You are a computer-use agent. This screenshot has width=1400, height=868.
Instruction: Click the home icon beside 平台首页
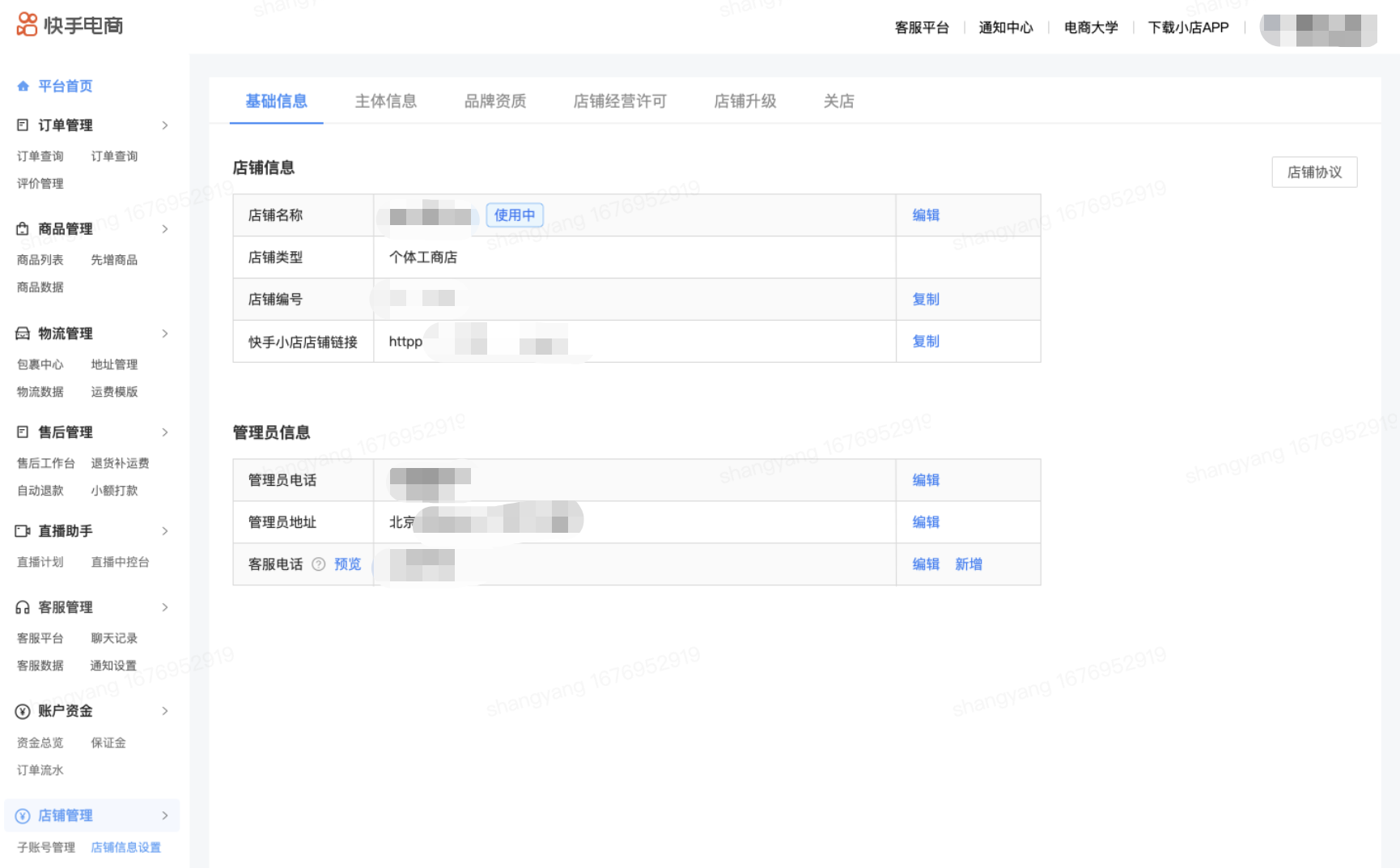tap(23, 87)
